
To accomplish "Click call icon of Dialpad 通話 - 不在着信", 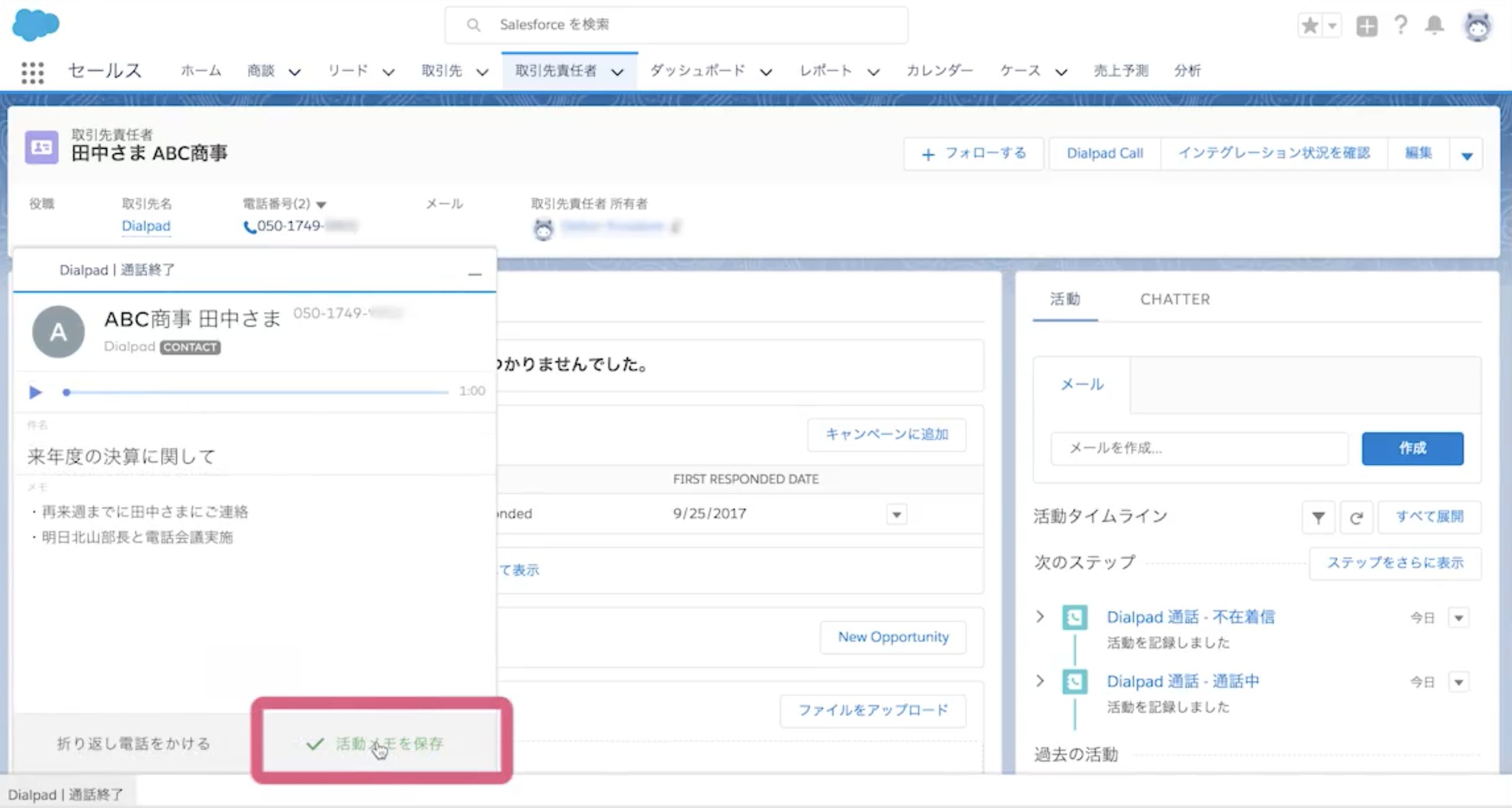I will (x=1074, y=617).
